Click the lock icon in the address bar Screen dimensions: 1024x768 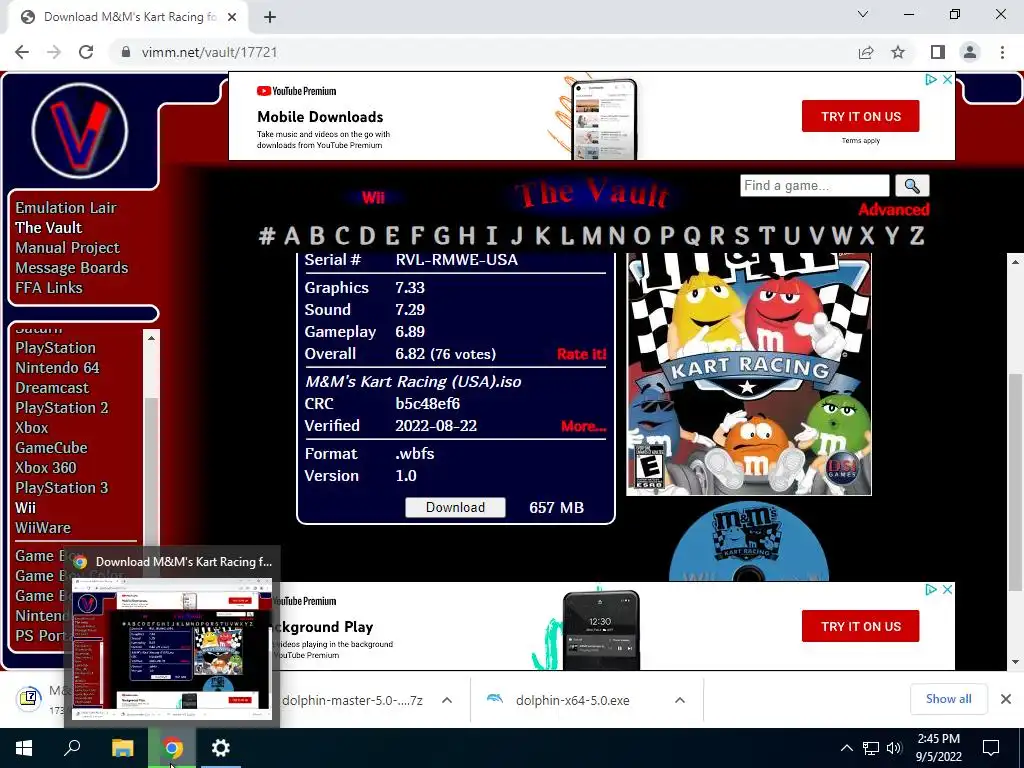pyautogui.click(x=126, y=52)
